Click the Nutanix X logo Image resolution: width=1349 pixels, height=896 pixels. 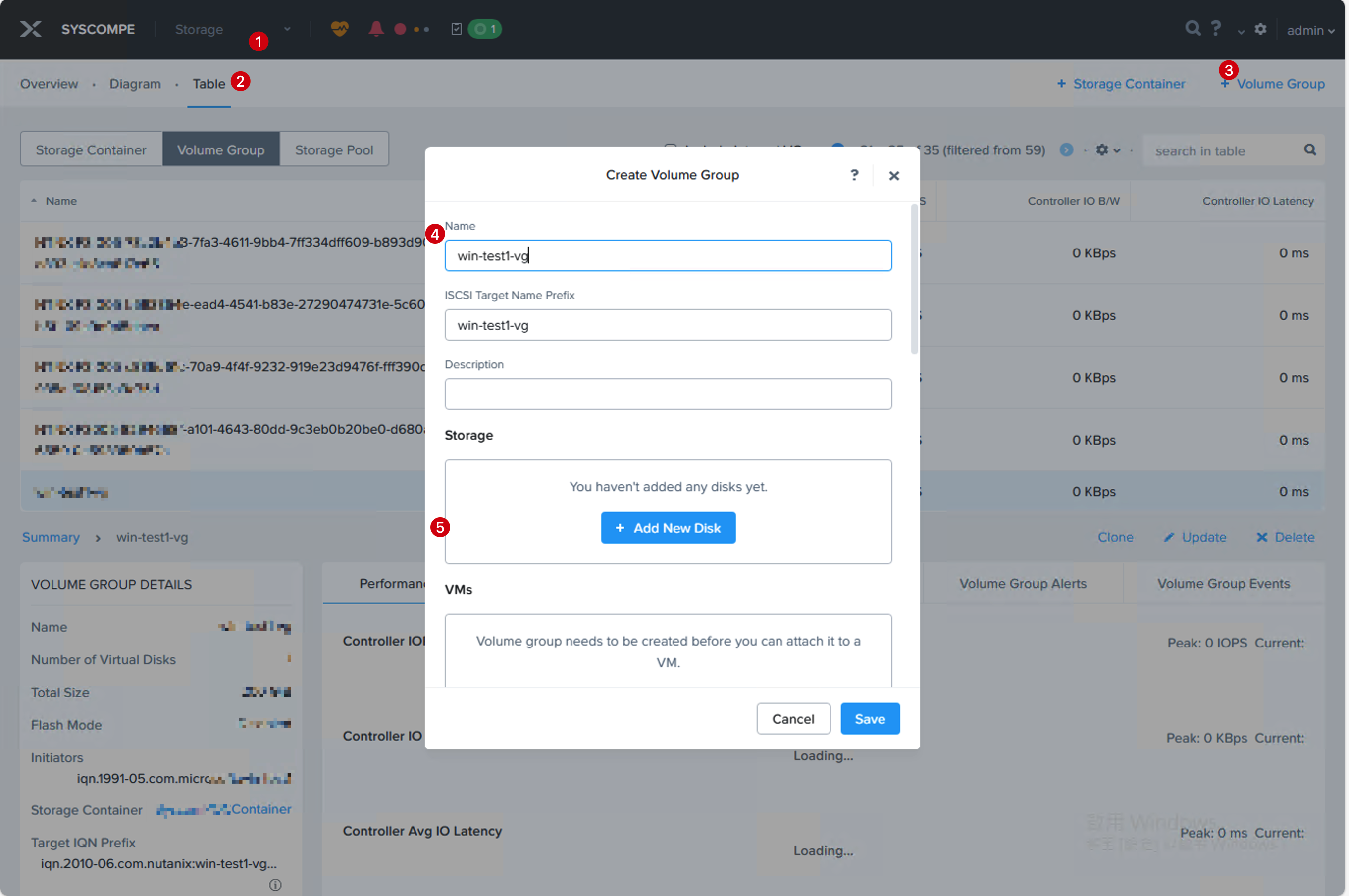click(x=31, y=29)
